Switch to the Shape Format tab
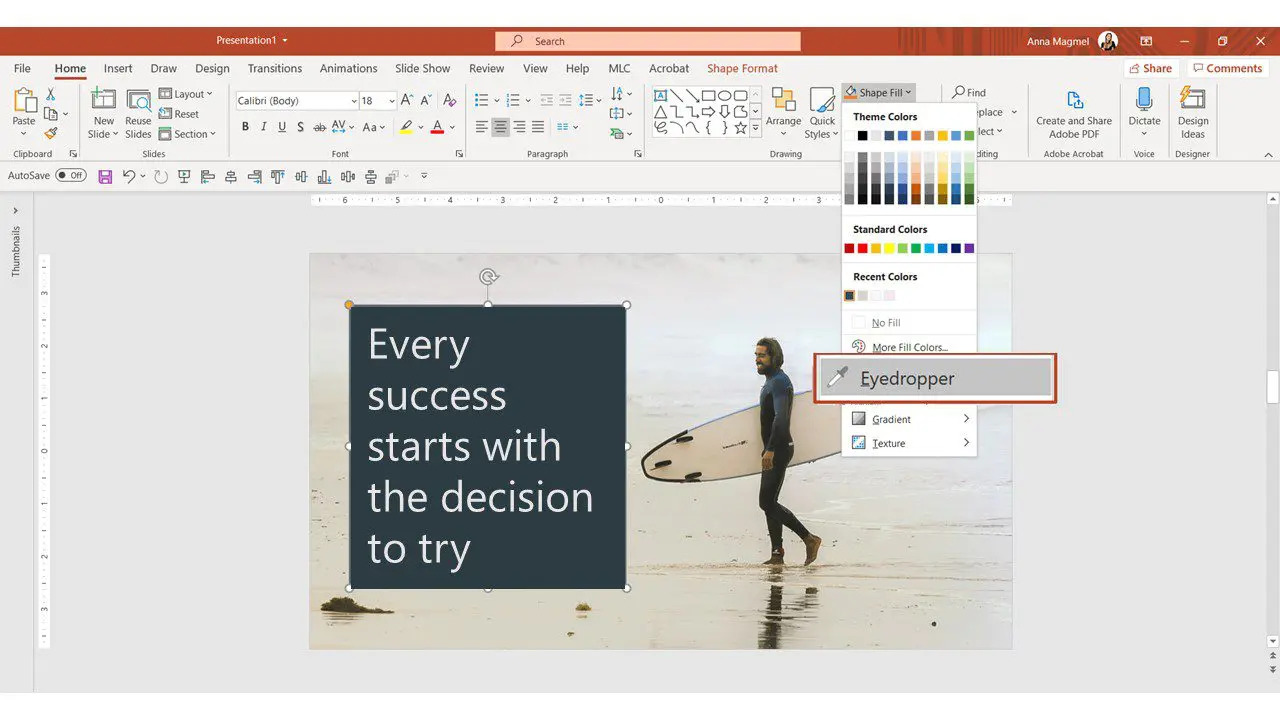The height and width of the screenshot is (720, 1280). point(742,68)
